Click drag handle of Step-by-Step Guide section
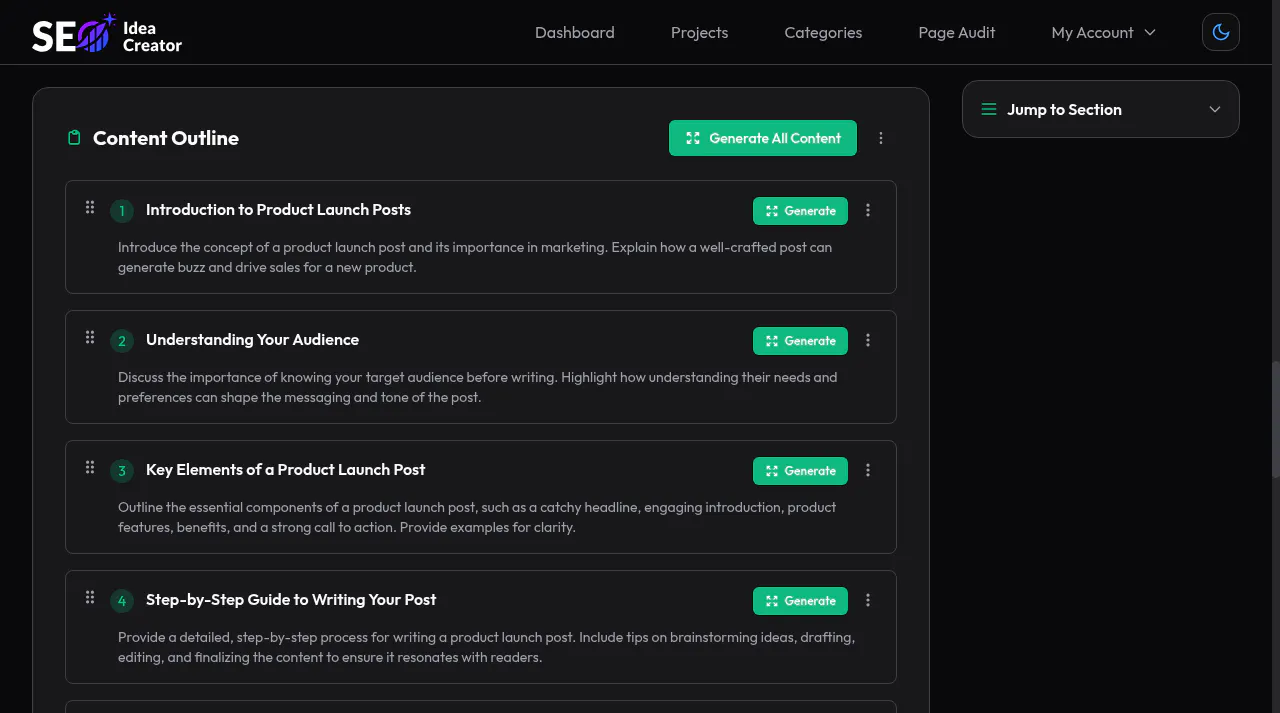Viewport: 1280px width, 713px height. click(89, 597)
